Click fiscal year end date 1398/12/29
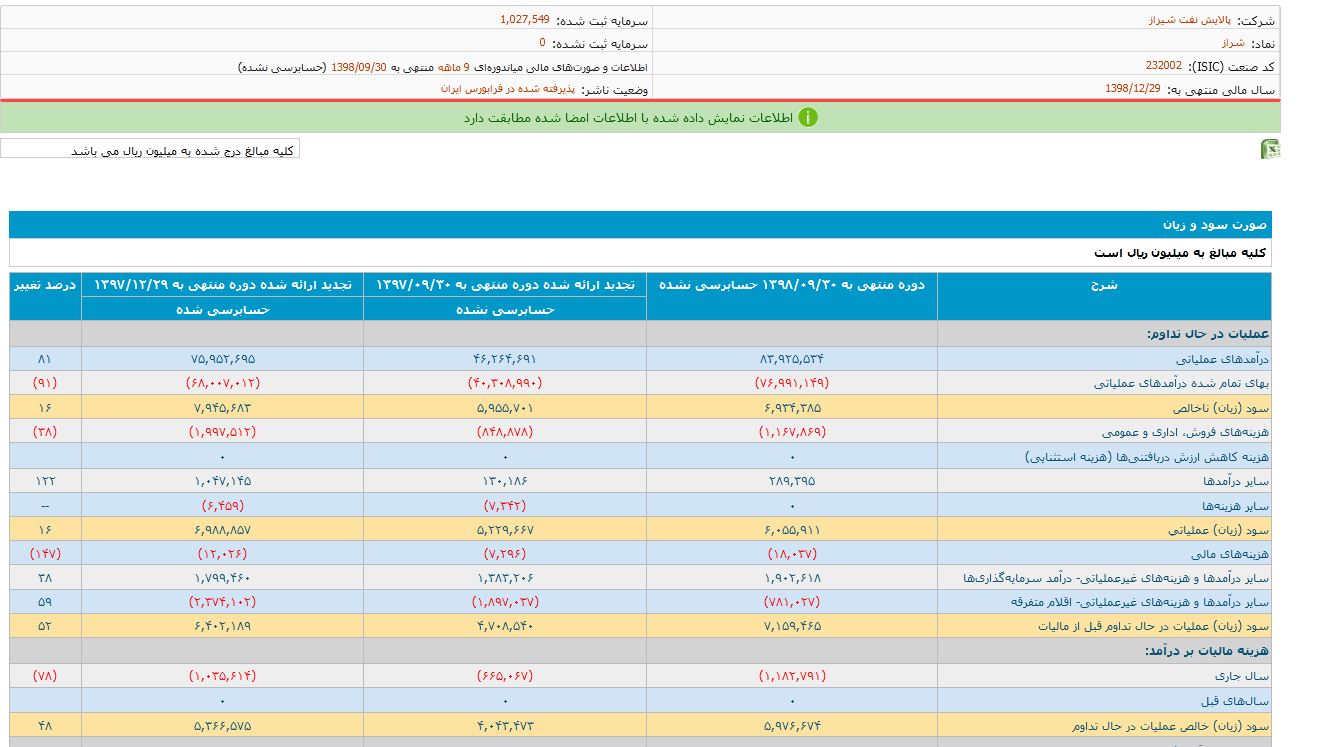 [x=1132, y=88]
